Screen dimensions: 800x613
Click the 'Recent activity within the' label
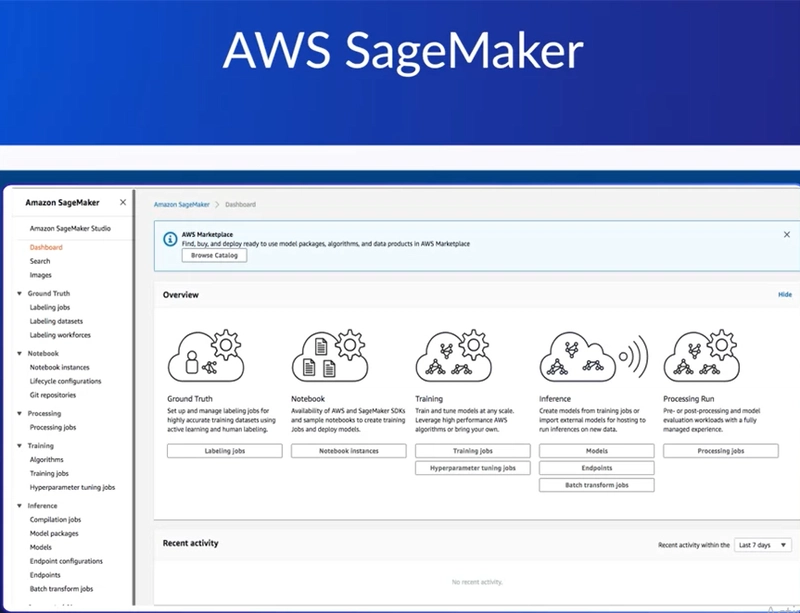[x=694, y=545]
